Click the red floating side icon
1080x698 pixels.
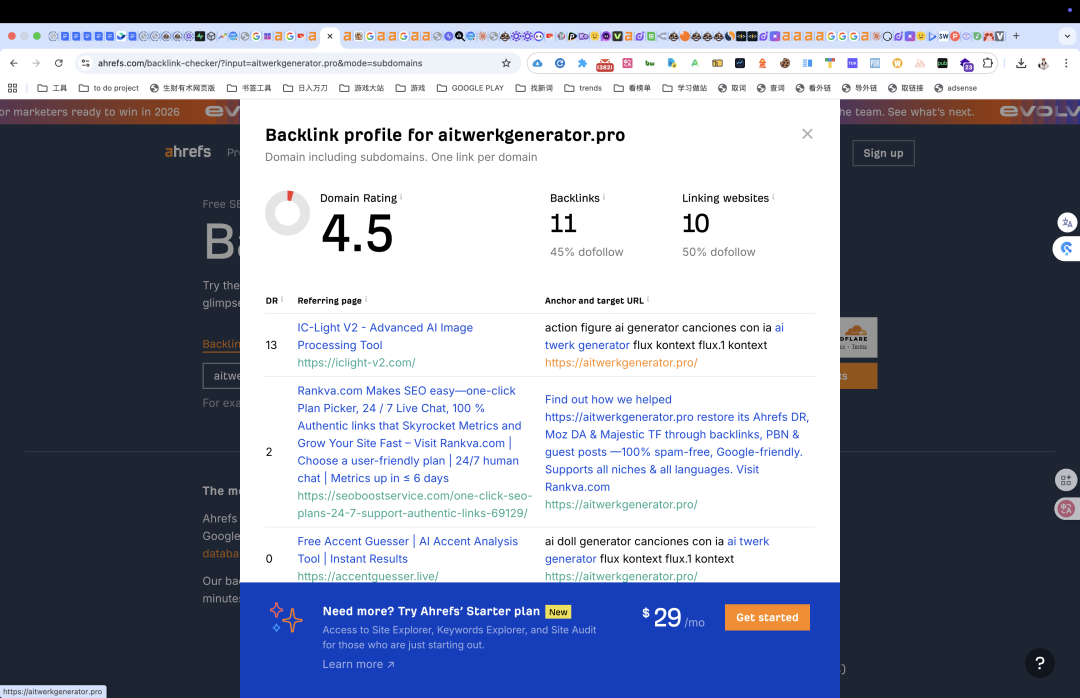[x=1066, y=509]
